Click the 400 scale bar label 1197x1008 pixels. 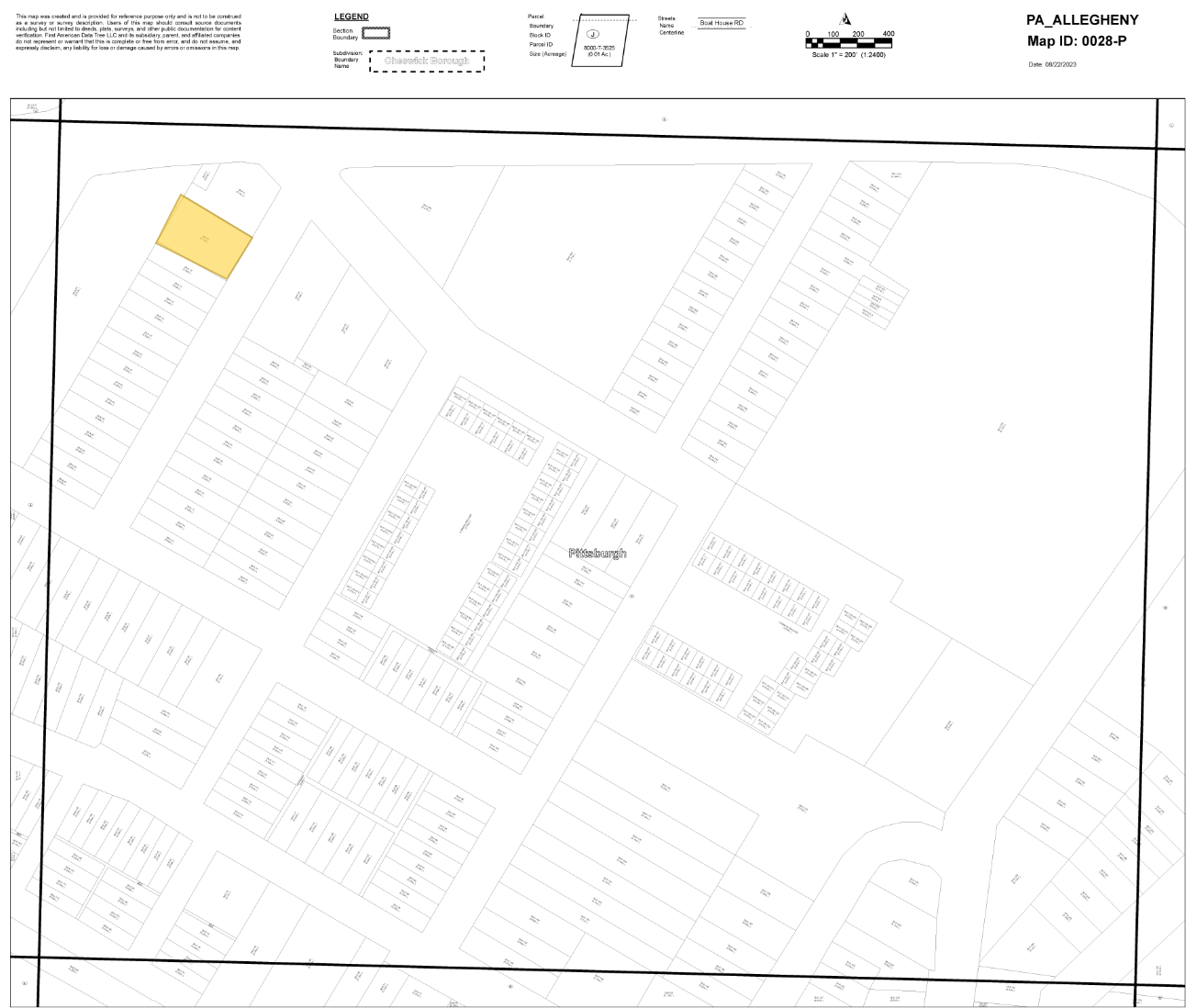click(x=888, y=34)
